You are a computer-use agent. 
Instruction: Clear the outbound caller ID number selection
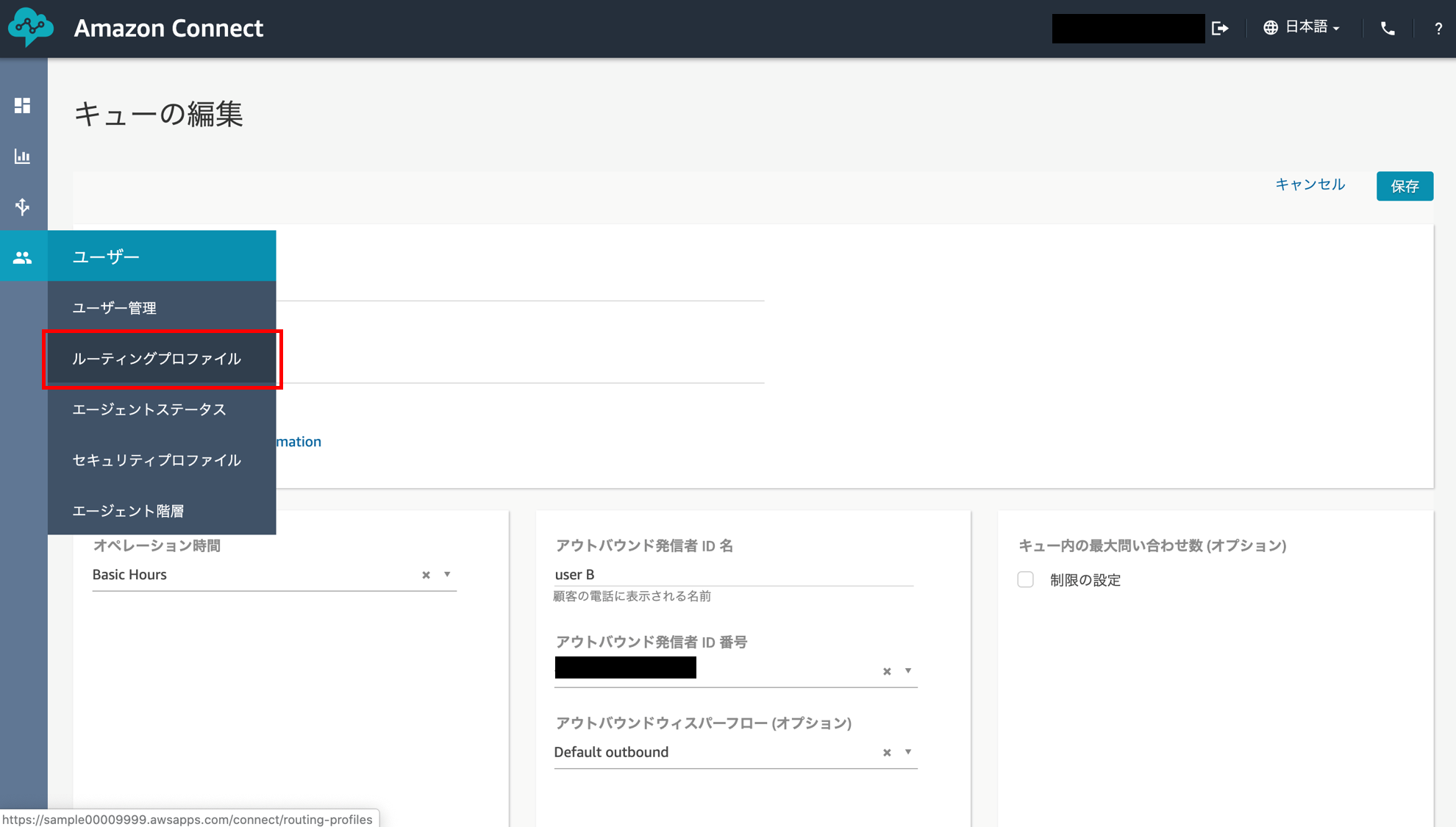pos(887,671)
